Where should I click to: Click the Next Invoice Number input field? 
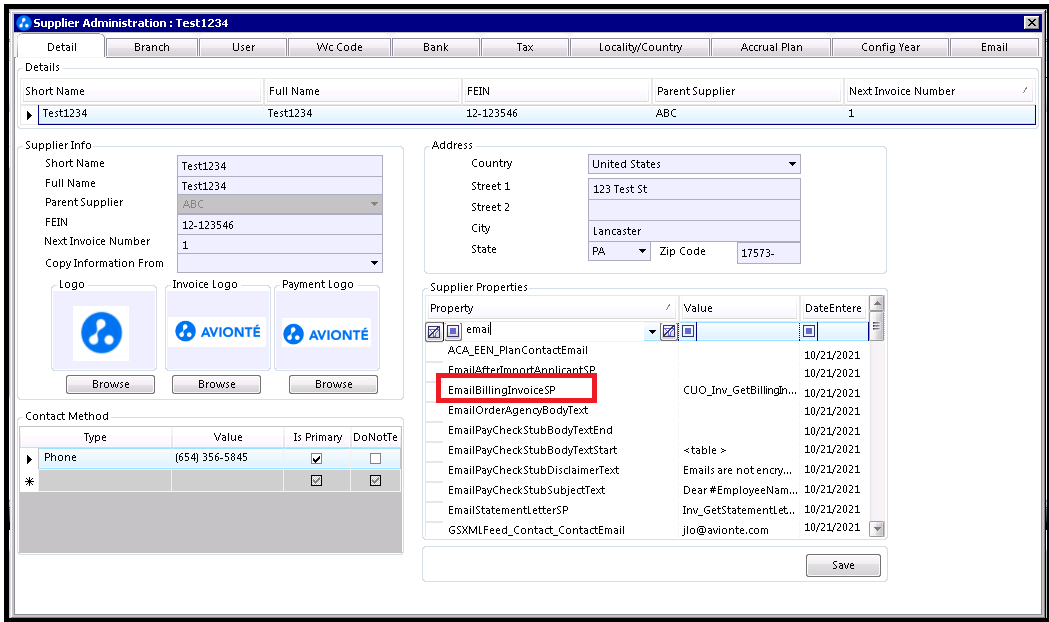[280, 245]
